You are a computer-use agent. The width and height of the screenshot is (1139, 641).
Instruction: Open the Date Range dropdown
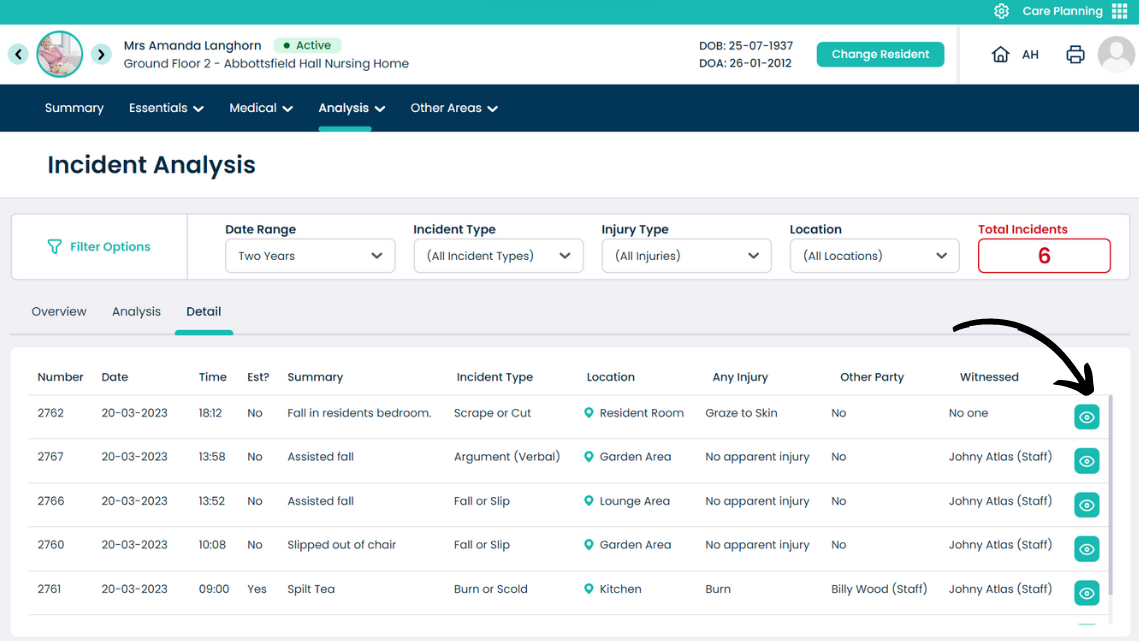coord(310,256)
